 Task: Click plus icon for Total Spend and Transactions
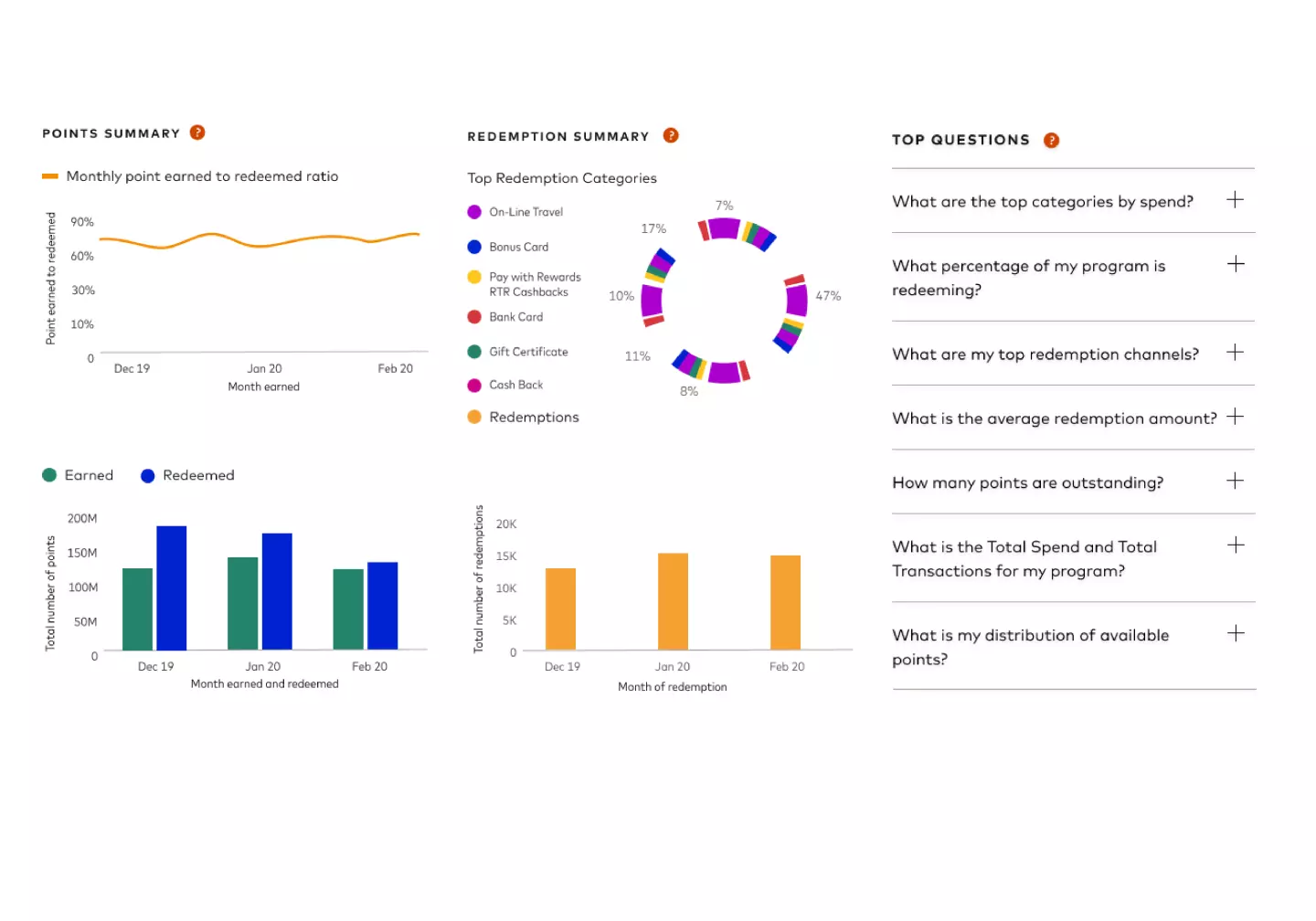(1235, 545)
